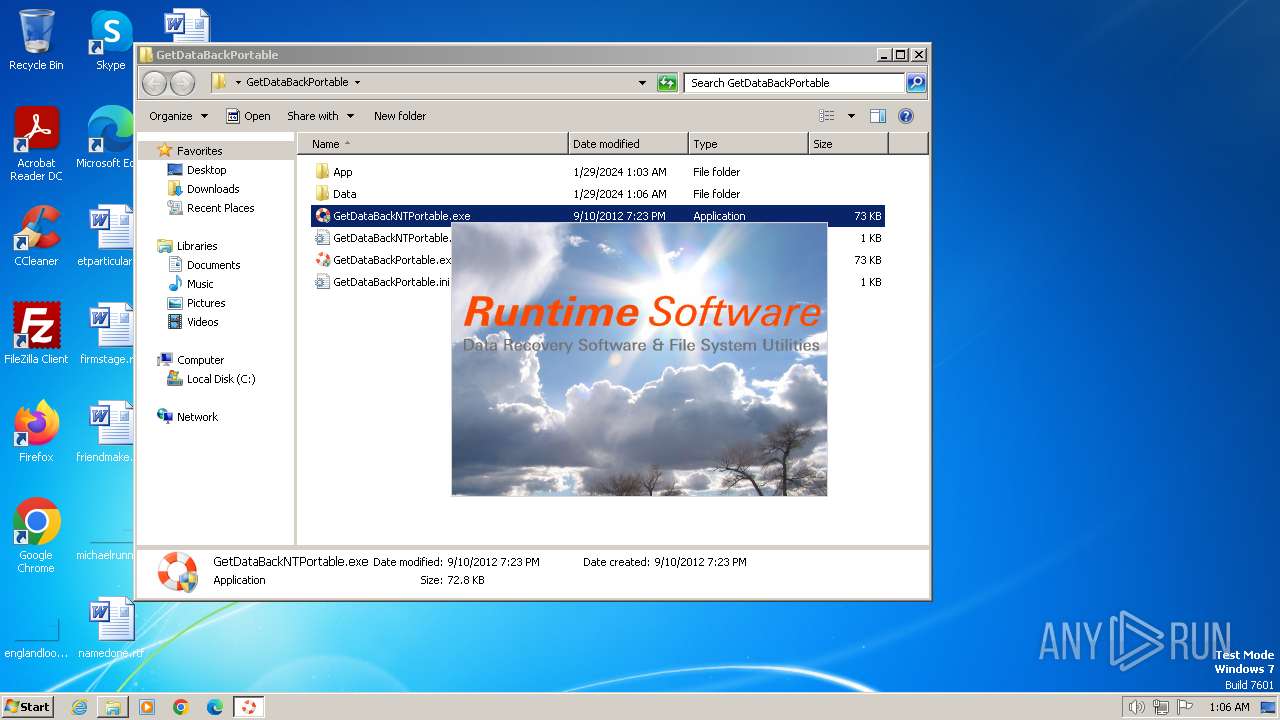Click the taskbar clock showing 1:06 AM

1229,707
